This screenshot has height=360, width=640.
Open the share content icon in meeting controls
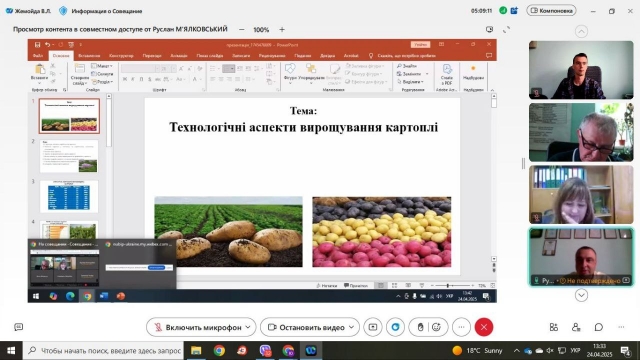tap(373, 327)
